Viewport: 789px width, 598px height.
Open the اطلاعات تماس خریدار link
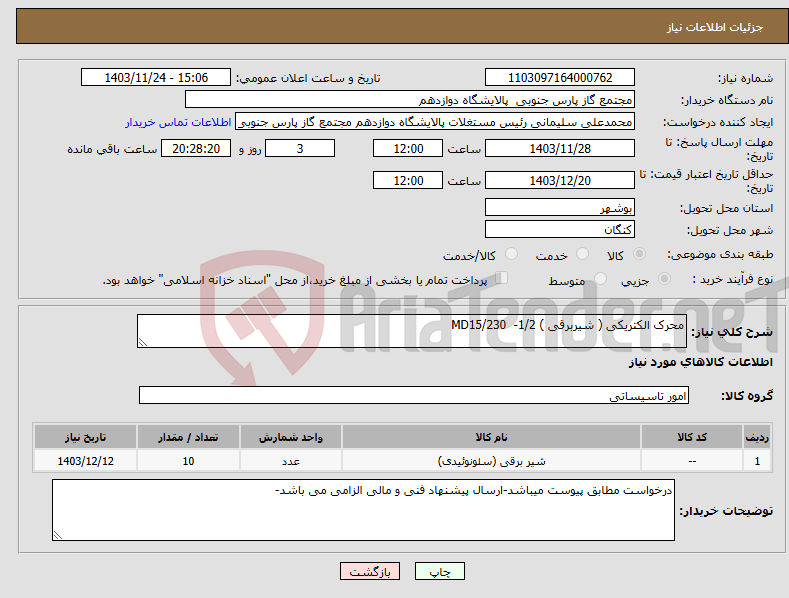[x=178, y=122]
